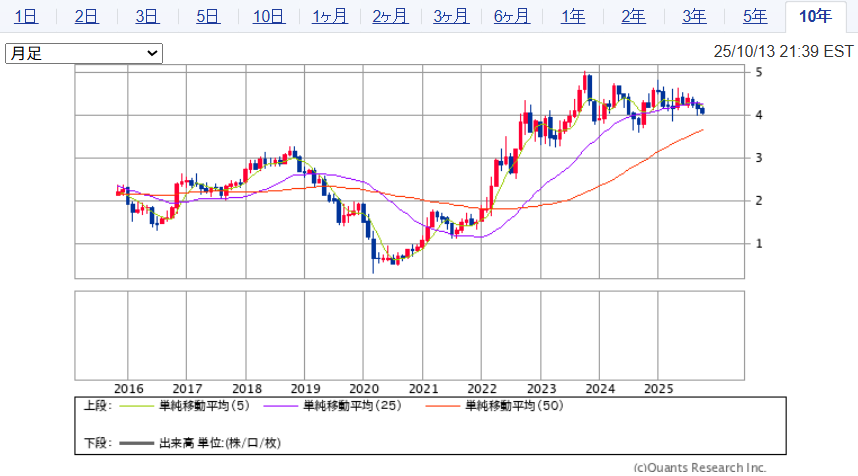Open the 3日 period tab

click(147, 16)
